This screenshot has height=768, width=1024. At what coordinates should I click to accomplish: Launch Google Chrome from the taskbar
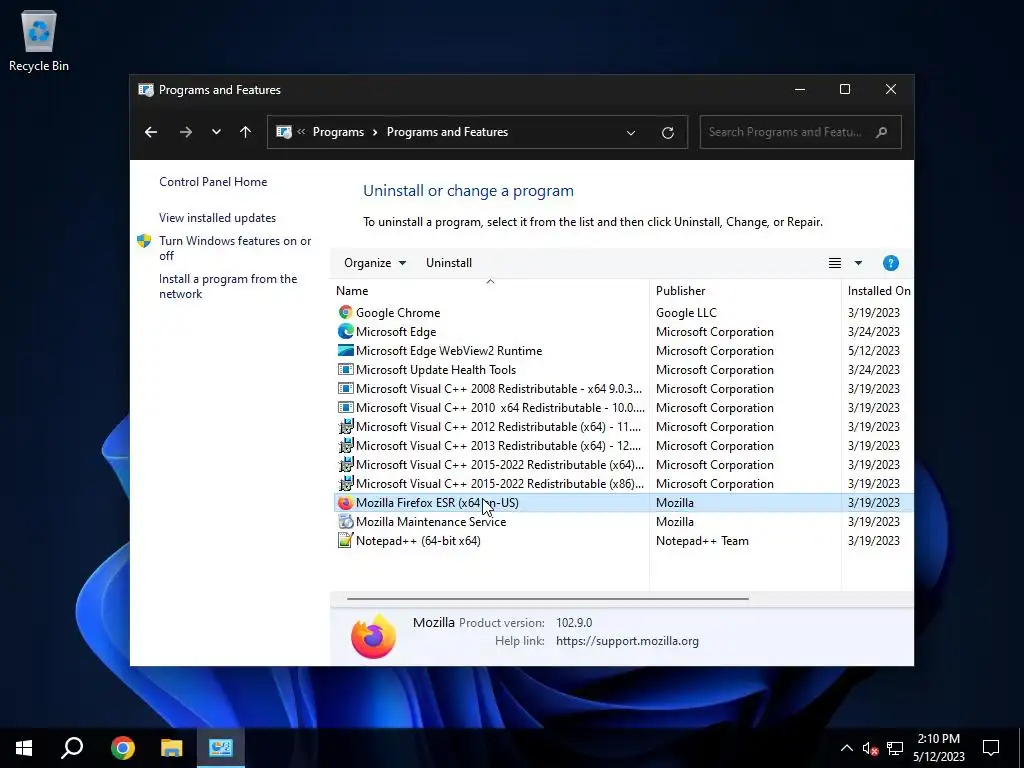(x=123, y=748)
